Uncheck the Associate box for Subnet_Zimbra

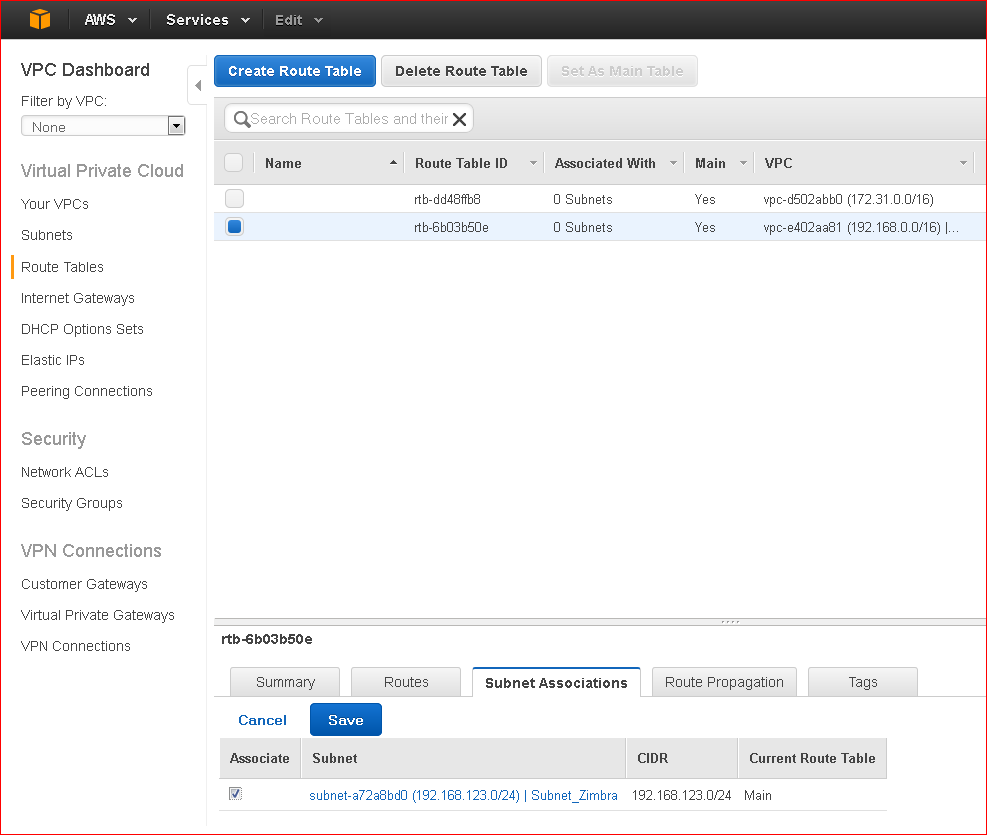pos(235,793)
